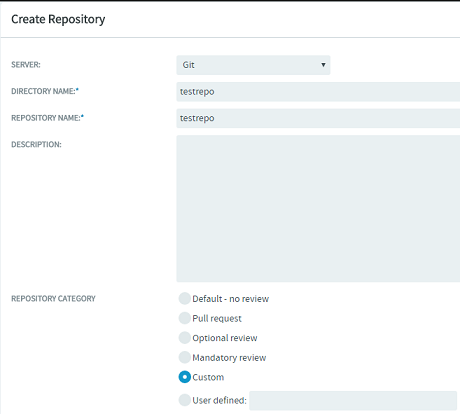Click the black arrow in Server selector
Screen dimensions: 460x414
[323, 65]
